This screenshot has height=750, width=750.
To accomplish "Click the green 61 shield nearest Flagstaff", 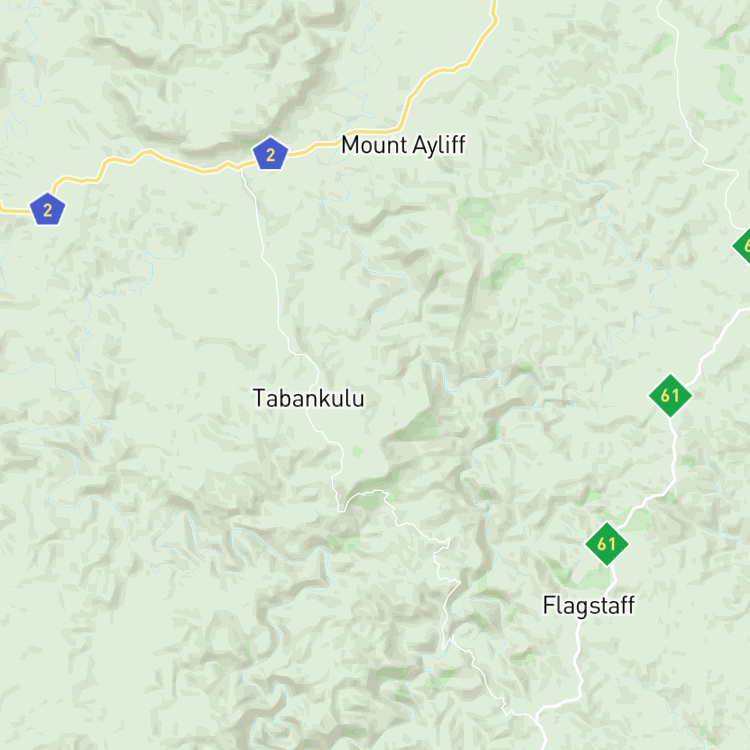I will coord(607,544).
